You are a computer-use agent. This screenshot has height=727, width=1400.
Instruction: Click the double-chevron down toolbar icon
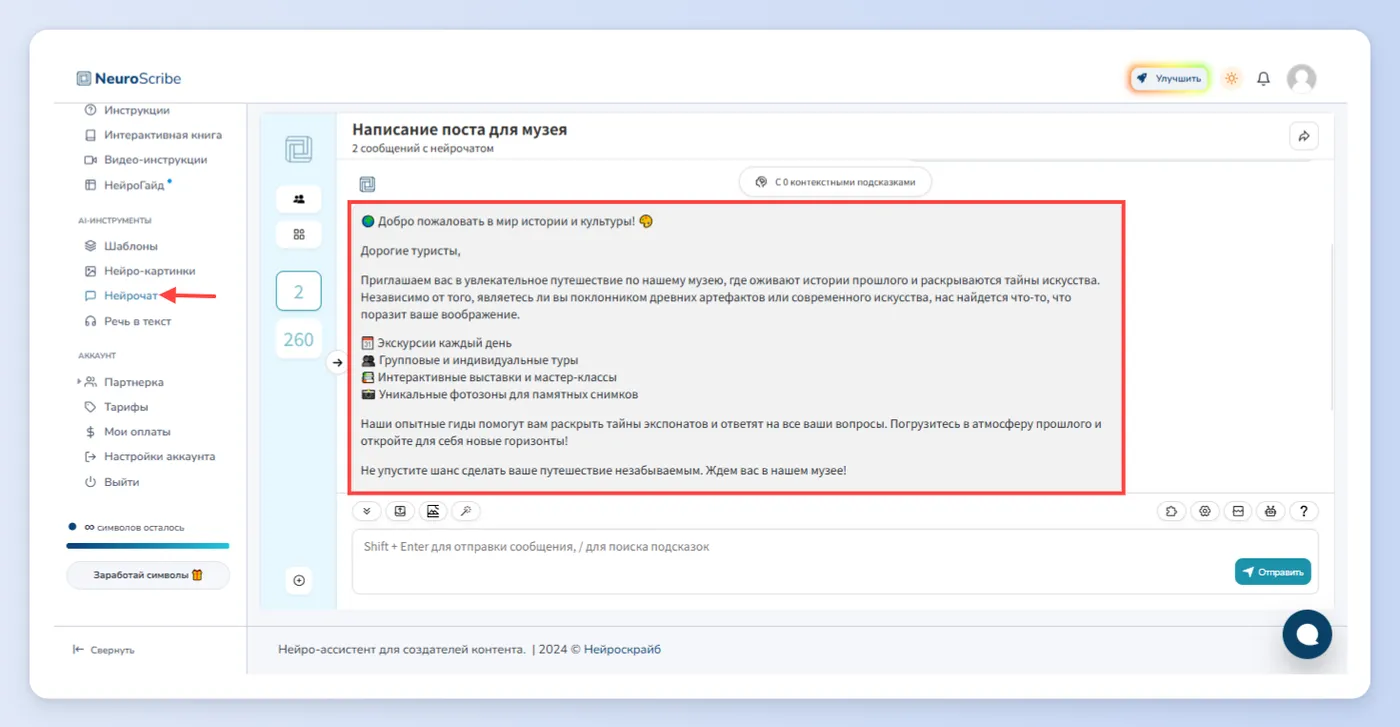tap(366, 511)
